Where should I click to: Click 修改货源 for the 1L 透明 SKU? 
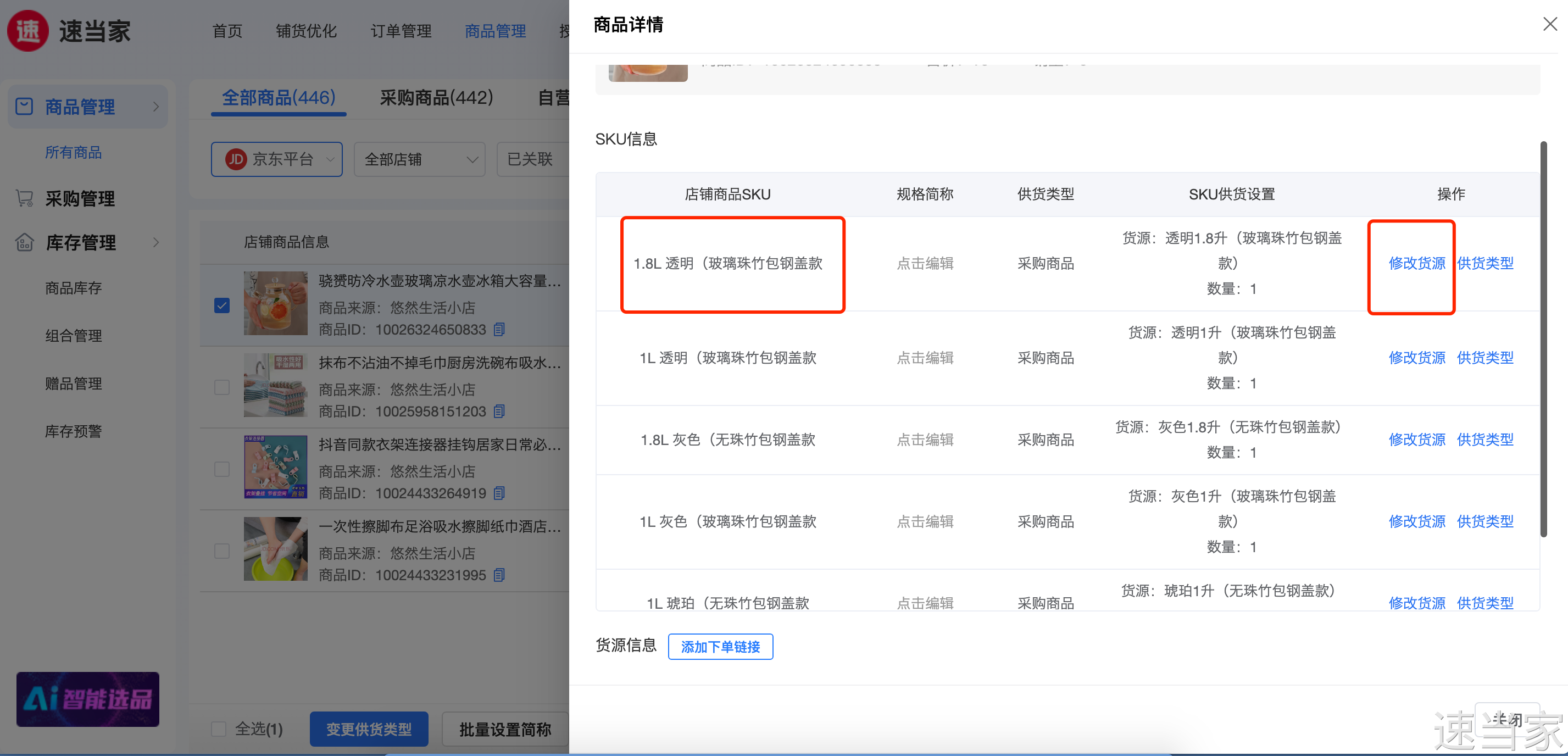point(1416,358)
